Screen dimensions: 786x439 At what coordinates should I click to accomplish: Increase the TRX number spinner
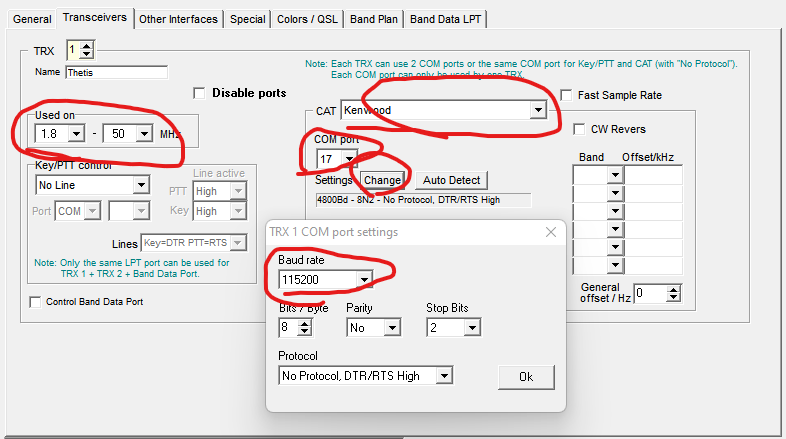point(87,45)
